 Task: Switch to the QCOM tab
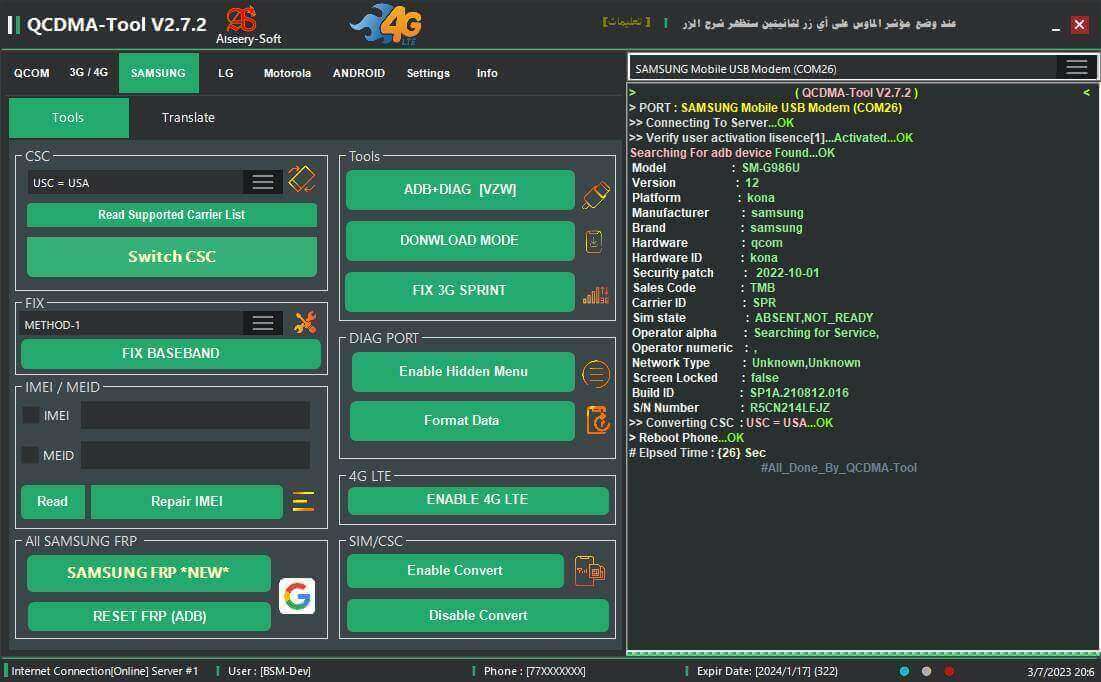(32, 73)
